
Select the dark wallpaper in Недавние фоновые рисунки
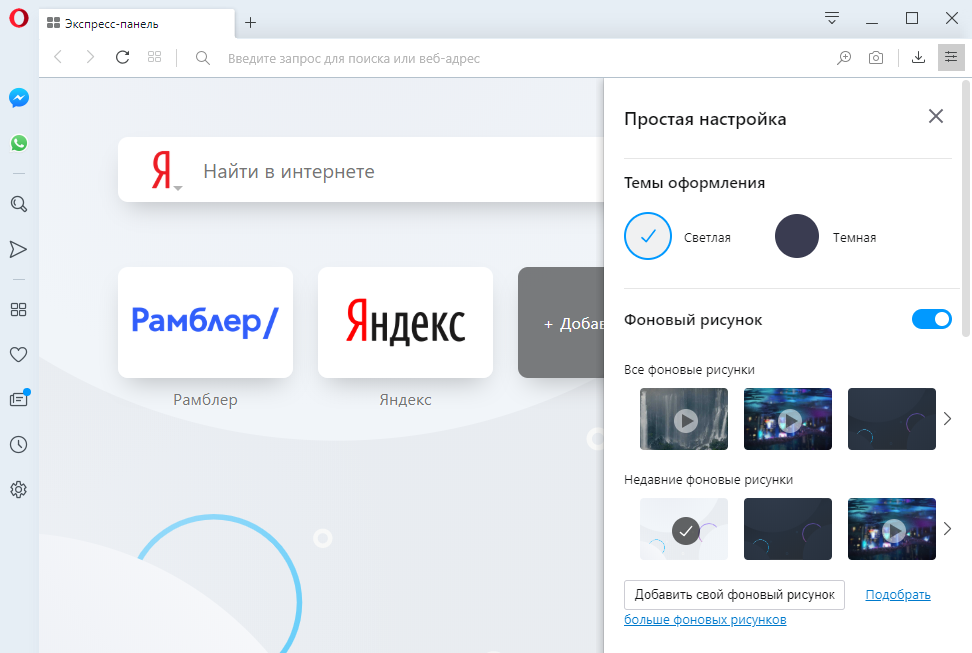pyautogui.click(x=788, y=529)
